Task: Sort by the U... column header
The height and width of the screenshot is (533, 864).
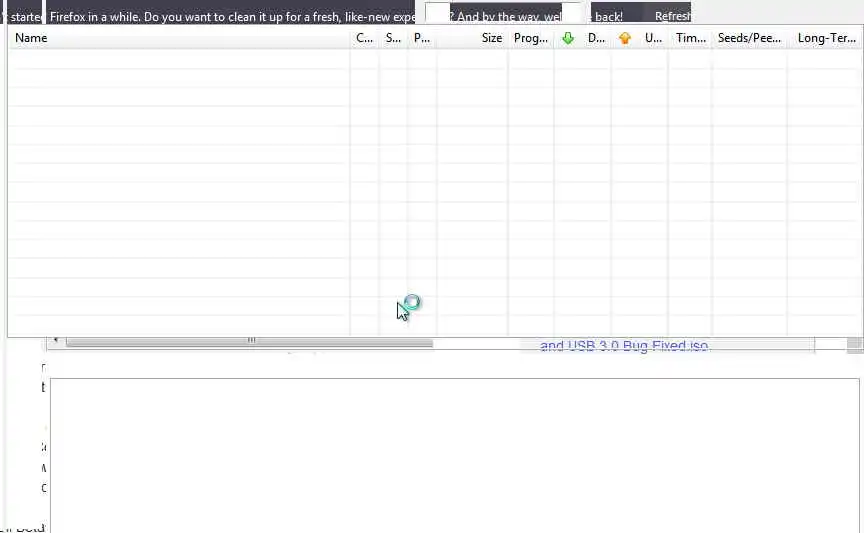Action: (653, 38)
